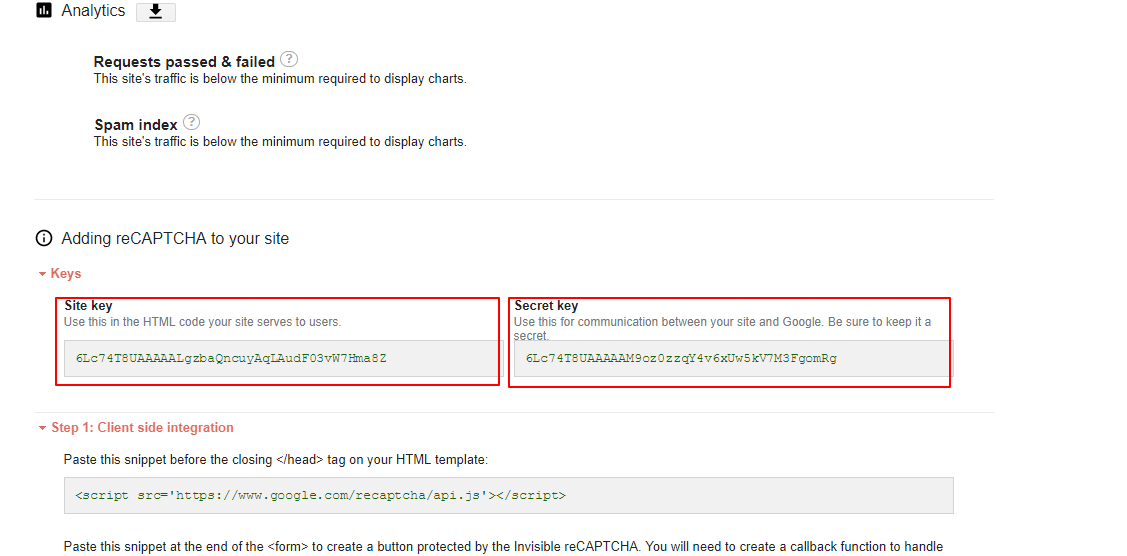The image size is (1127, 556).
Task: Select the api.js script snippet box
Action: (x=508, y=495)
